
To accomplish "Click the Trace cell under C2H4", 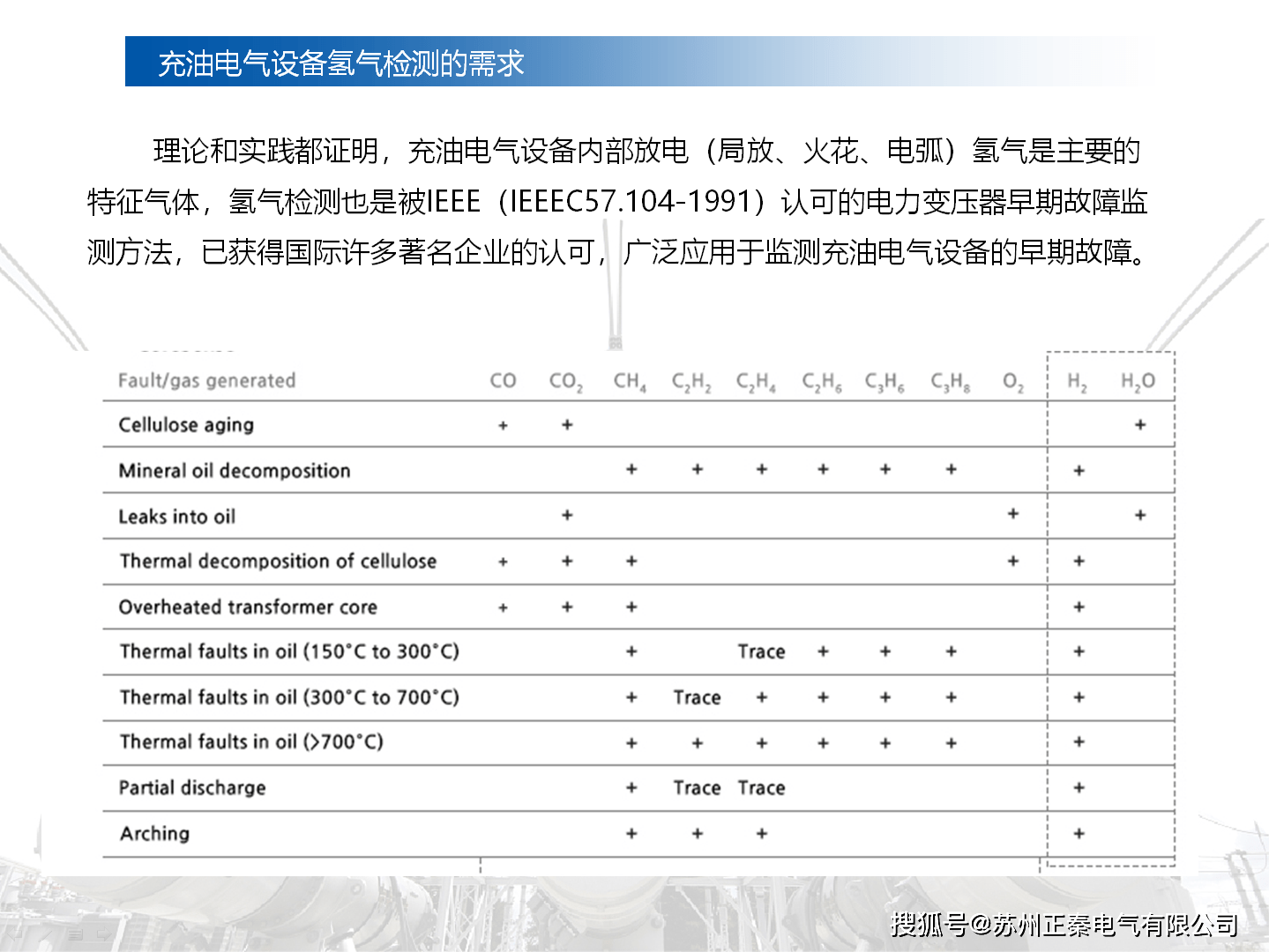I will point(761,651).
